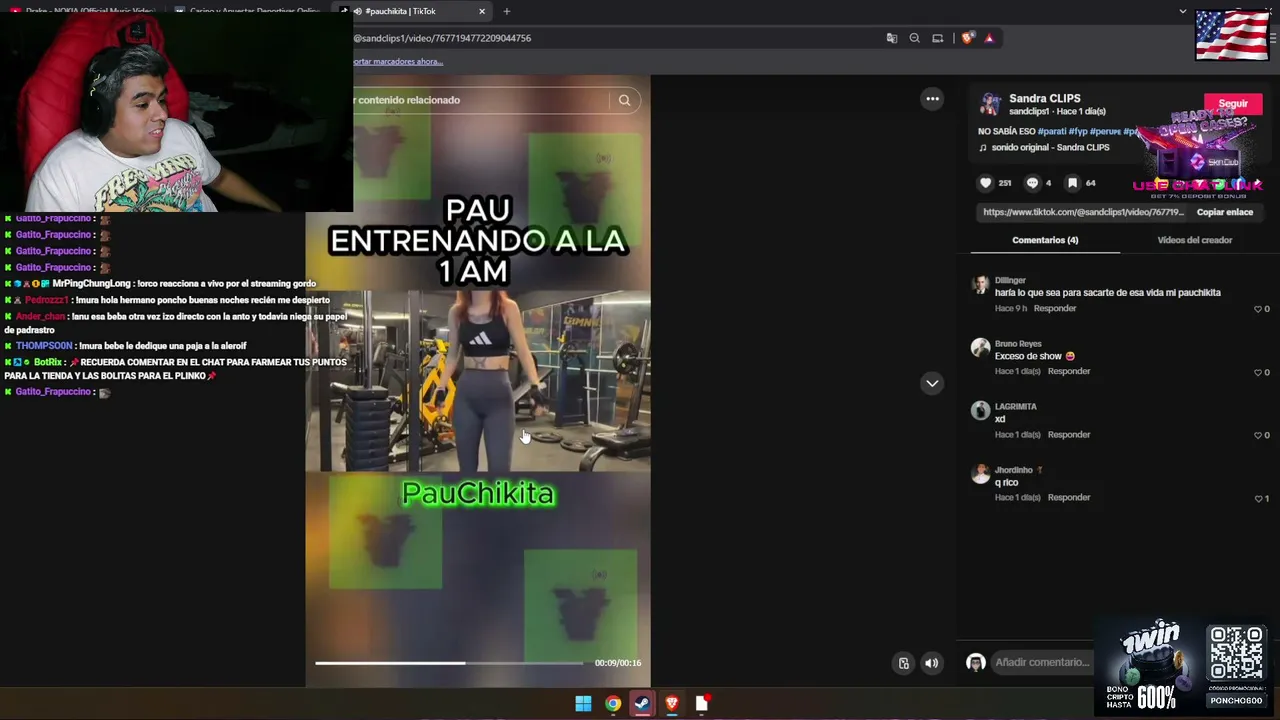Click the Ander_chan username in chat
Screen dimensions: 1280x720
click(x=40, y=316)
